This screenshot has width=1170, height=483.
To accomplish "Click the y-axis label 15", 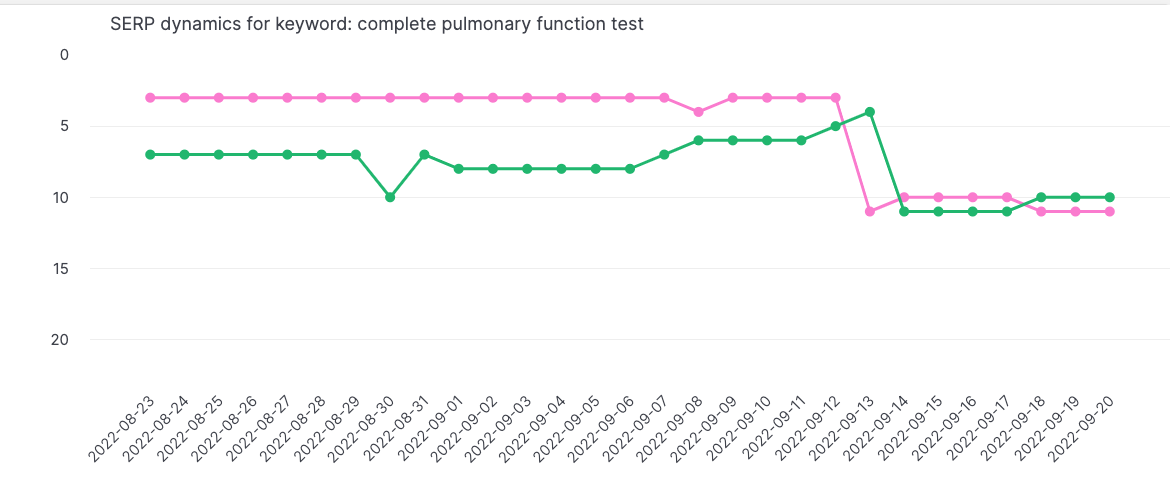I will (60, 268).
